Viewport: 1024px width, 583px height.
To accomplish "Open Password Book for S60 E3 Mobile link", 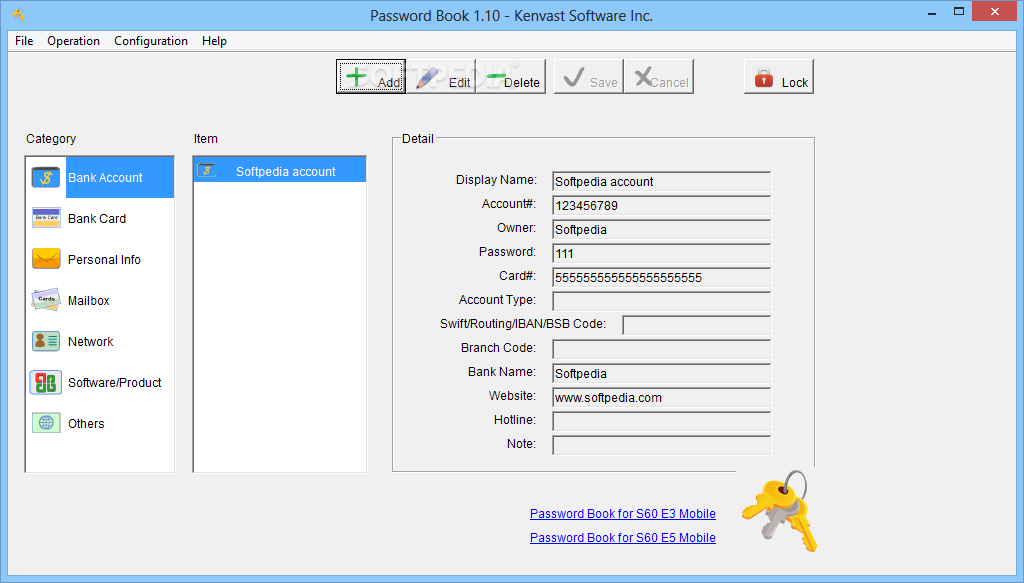I will pyautogui.click(x=622, y=514).
